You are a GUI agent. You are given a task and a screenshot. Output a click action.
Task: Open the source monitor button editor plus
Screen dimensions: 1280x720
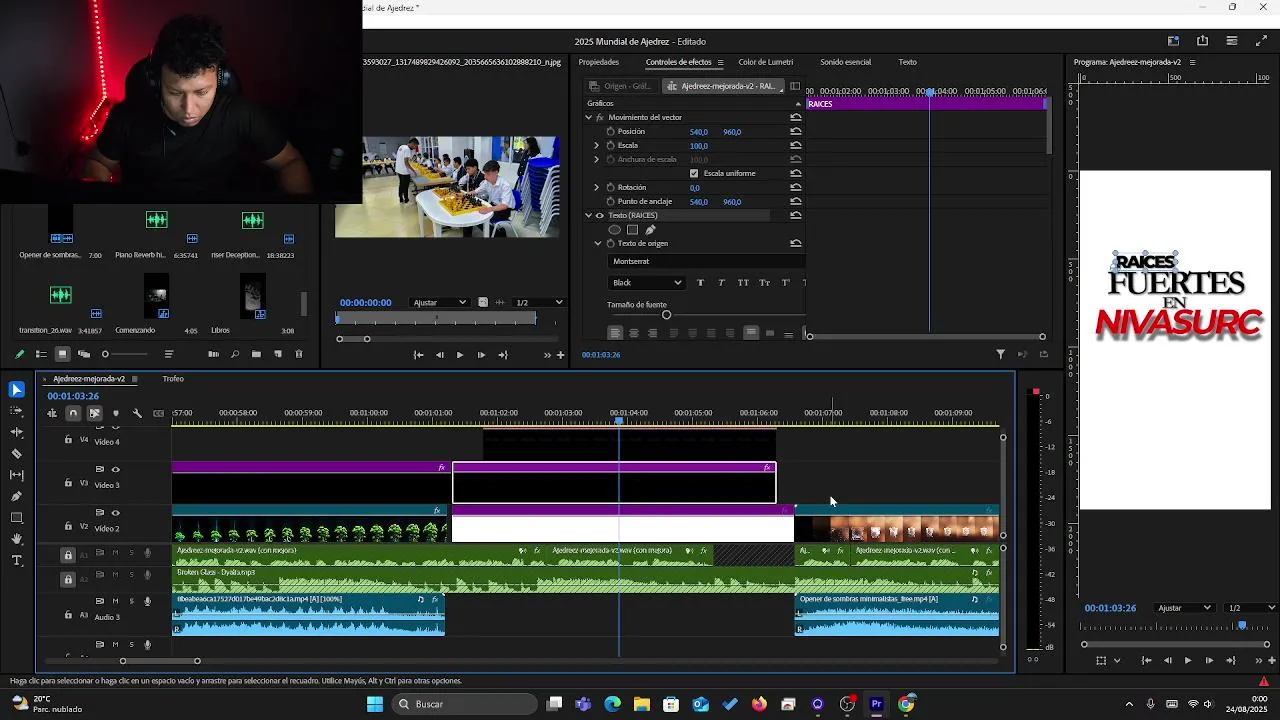[x=560, y=355]
